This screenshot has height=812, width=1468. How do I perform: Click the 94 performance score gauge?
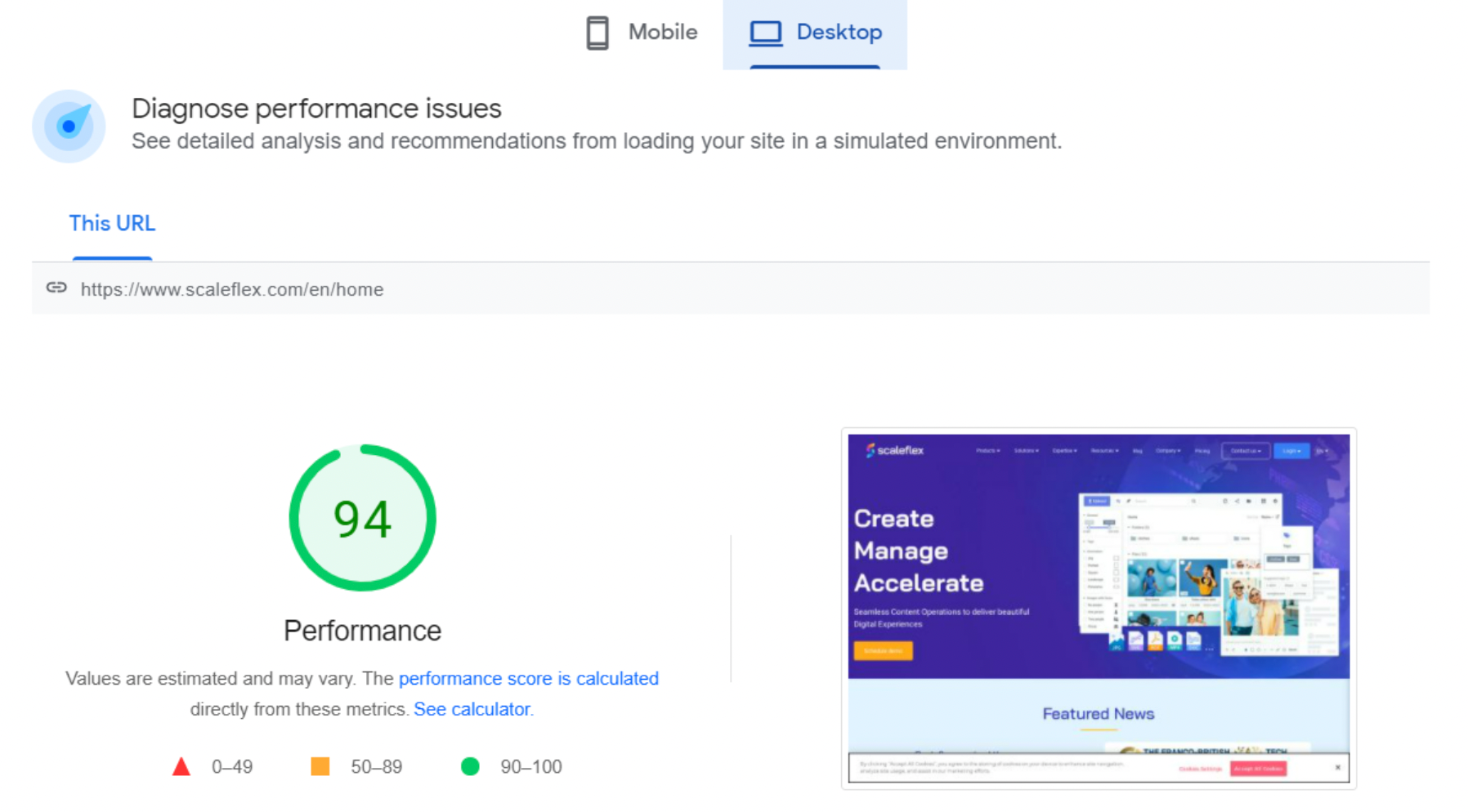pos(362,518)
